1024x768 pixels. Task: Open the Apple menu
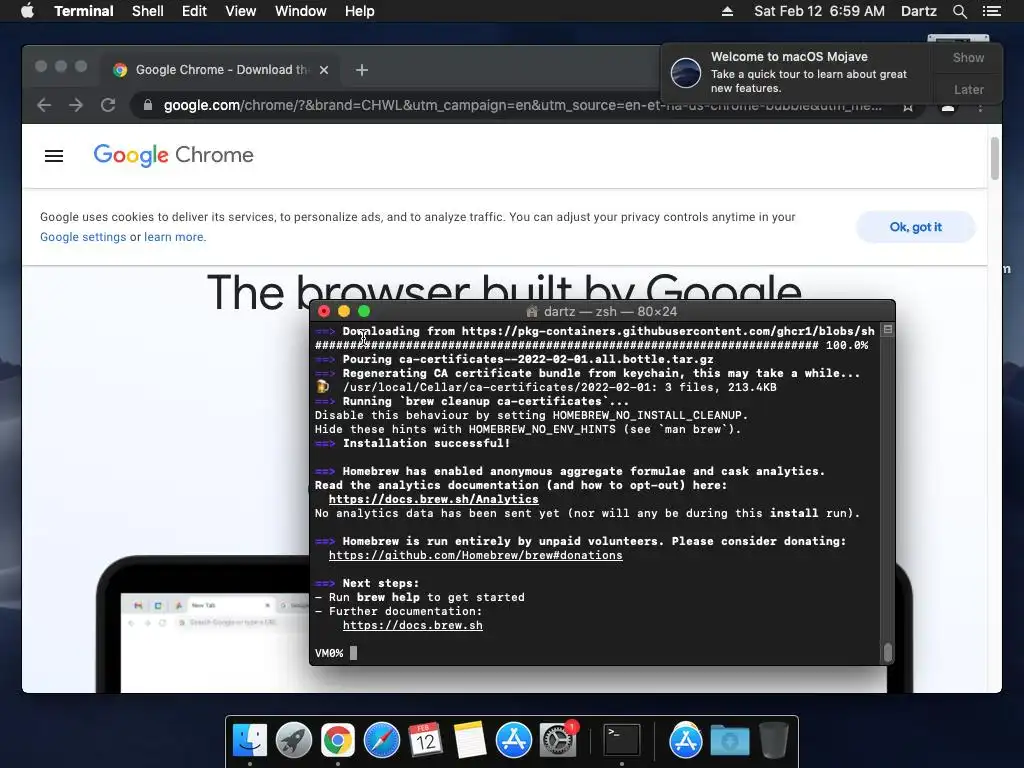27,11
